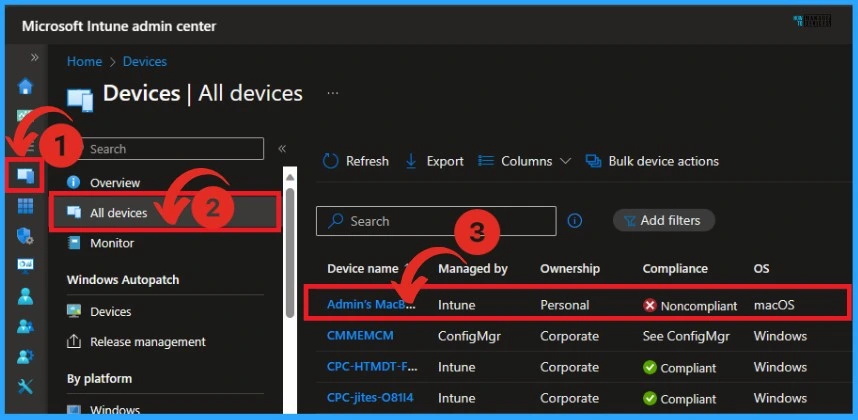
Task: Open Overview in the Devices menu
Action: pos(115,183)
